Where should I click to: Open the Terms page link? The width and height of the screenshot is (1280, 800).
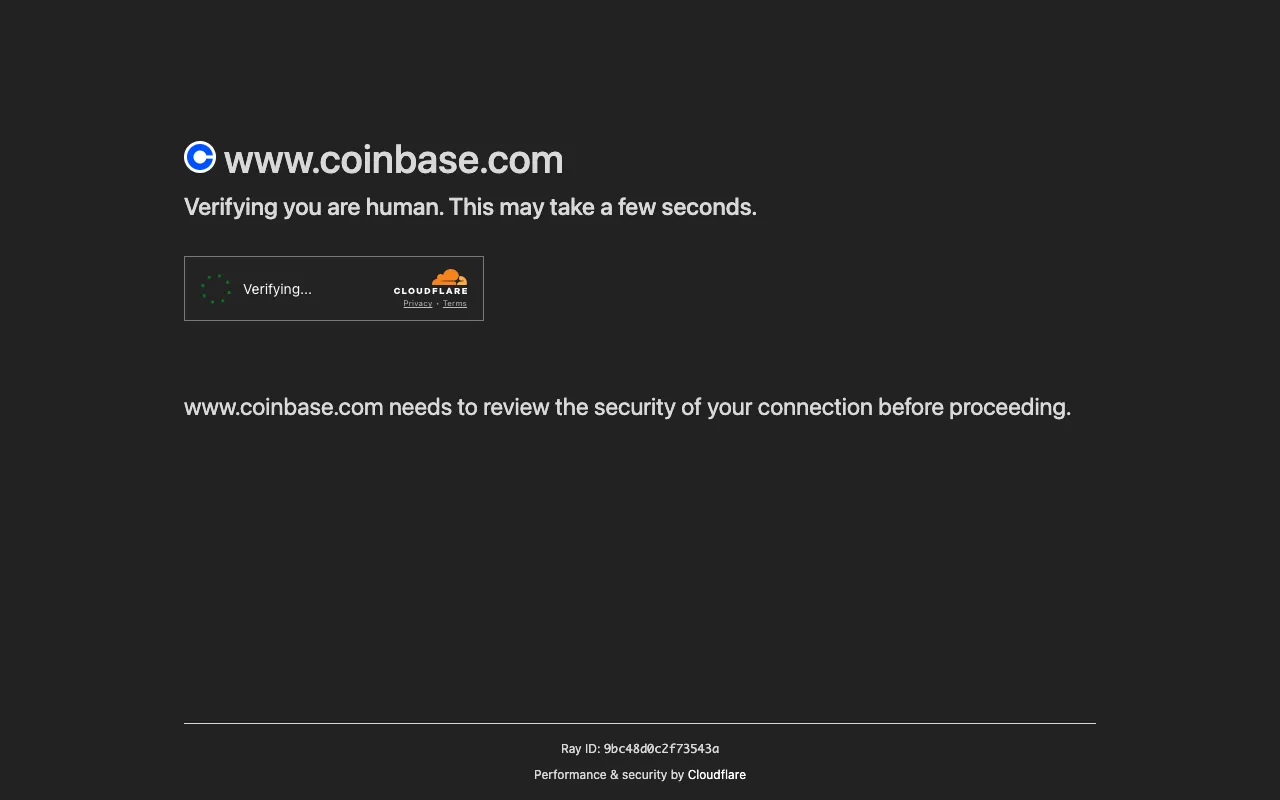click(x=455, y=303)
